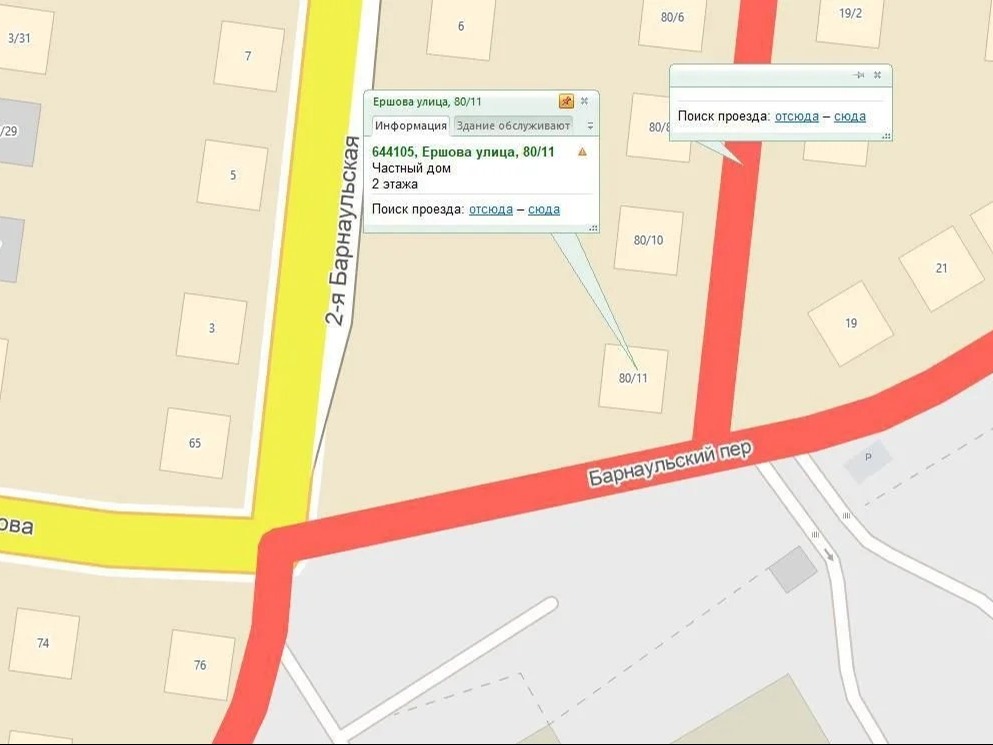
Task: Select building 65 on the map
Action: coord(195,443)
